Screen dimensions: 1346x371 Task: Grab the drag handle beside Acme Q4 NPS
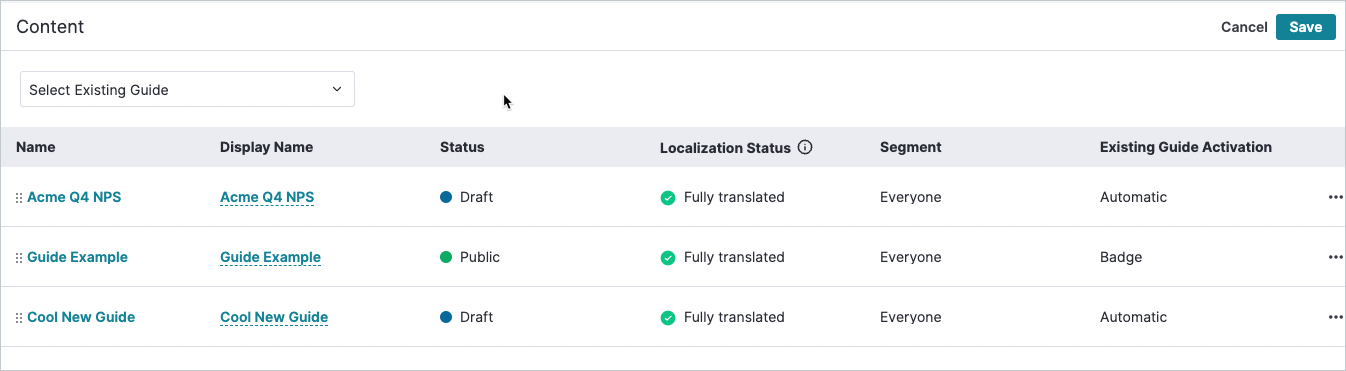pyautogui.click(x=19, y=198)
